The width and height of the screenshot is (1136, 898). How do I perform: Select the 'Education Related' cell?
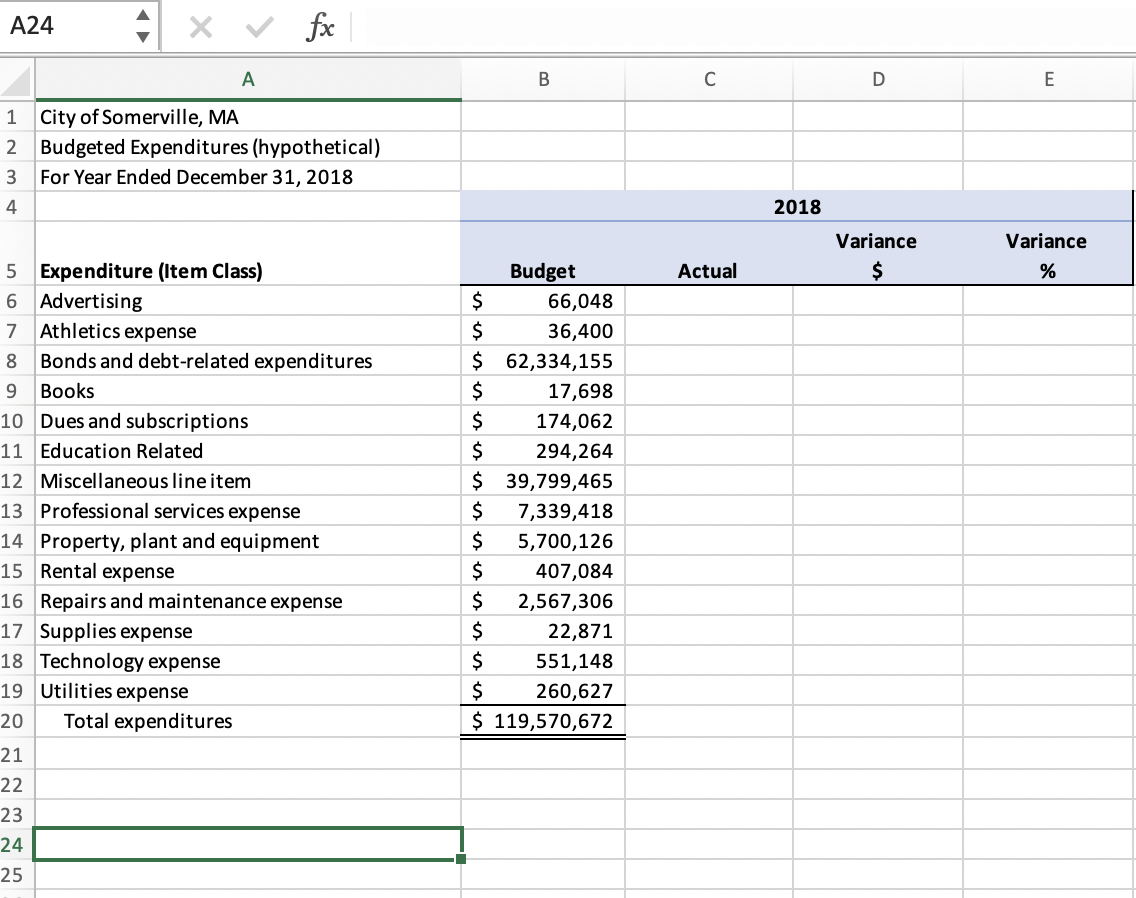tap(248, 451)
